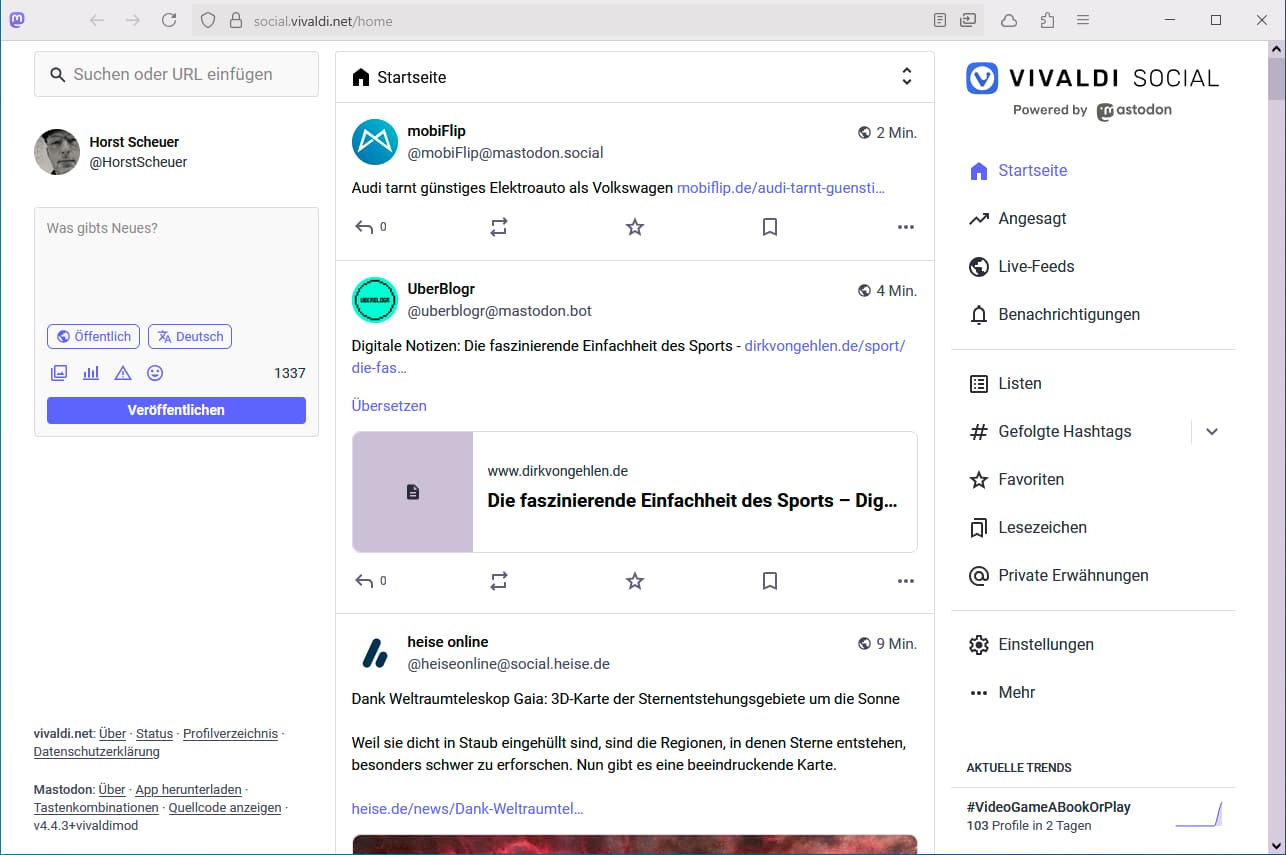
Task: Open Live-Feeds in sidebar
Action: click(1022, 266)
